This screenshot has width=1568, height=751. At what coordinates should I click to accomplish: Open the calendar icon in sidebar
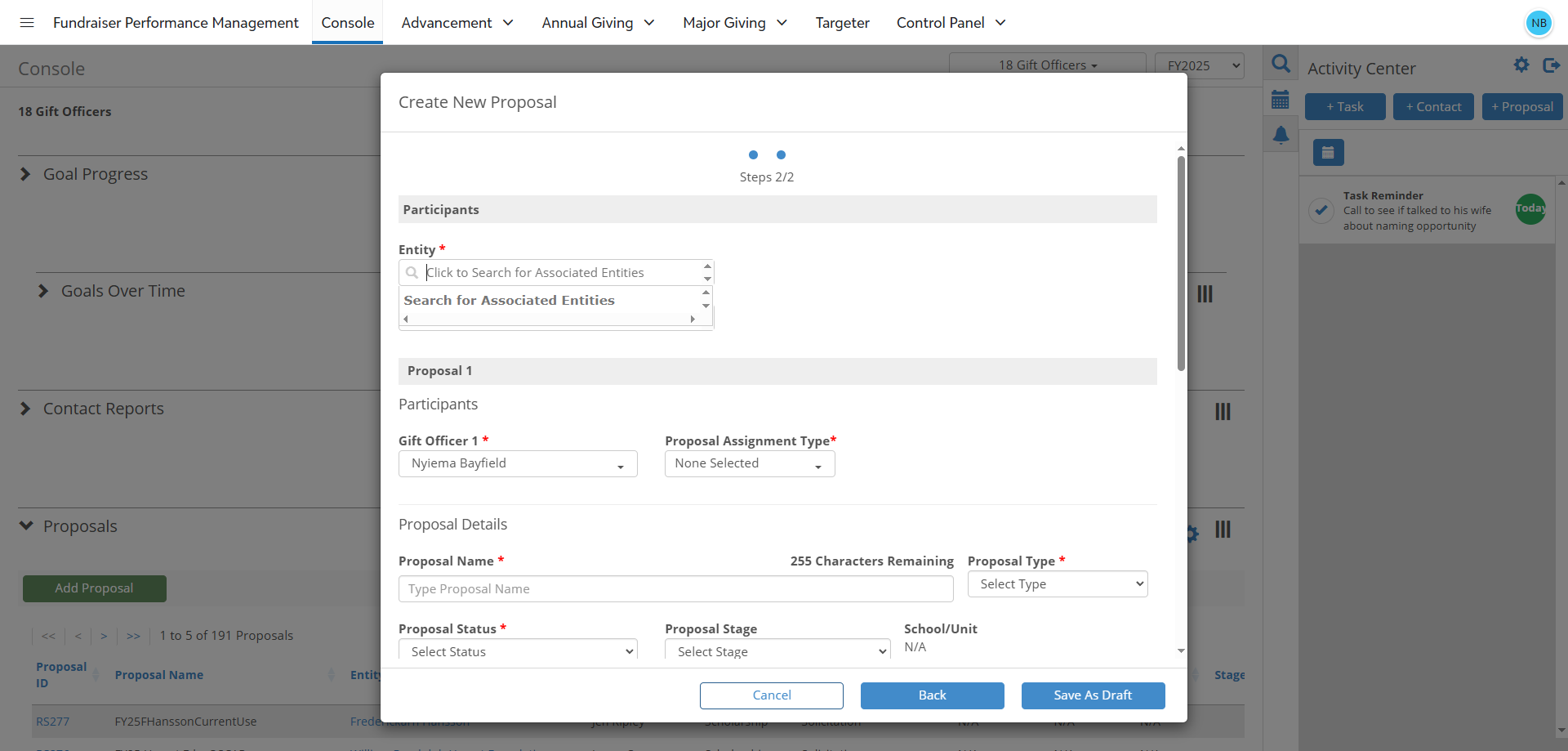point(1281,100)
